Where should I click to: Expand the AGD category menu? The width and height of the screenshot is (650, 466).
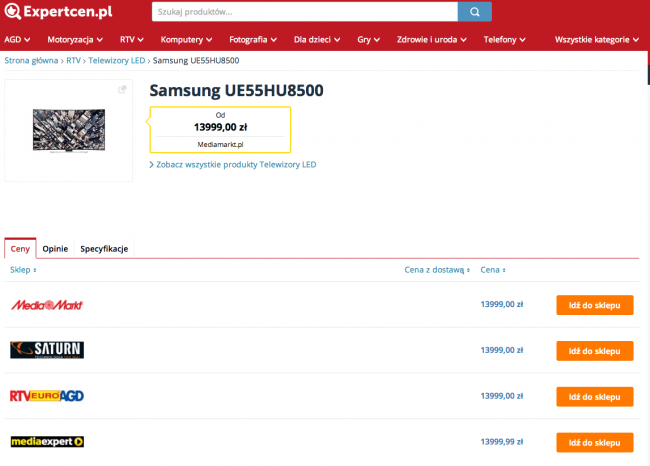[17, 40]
